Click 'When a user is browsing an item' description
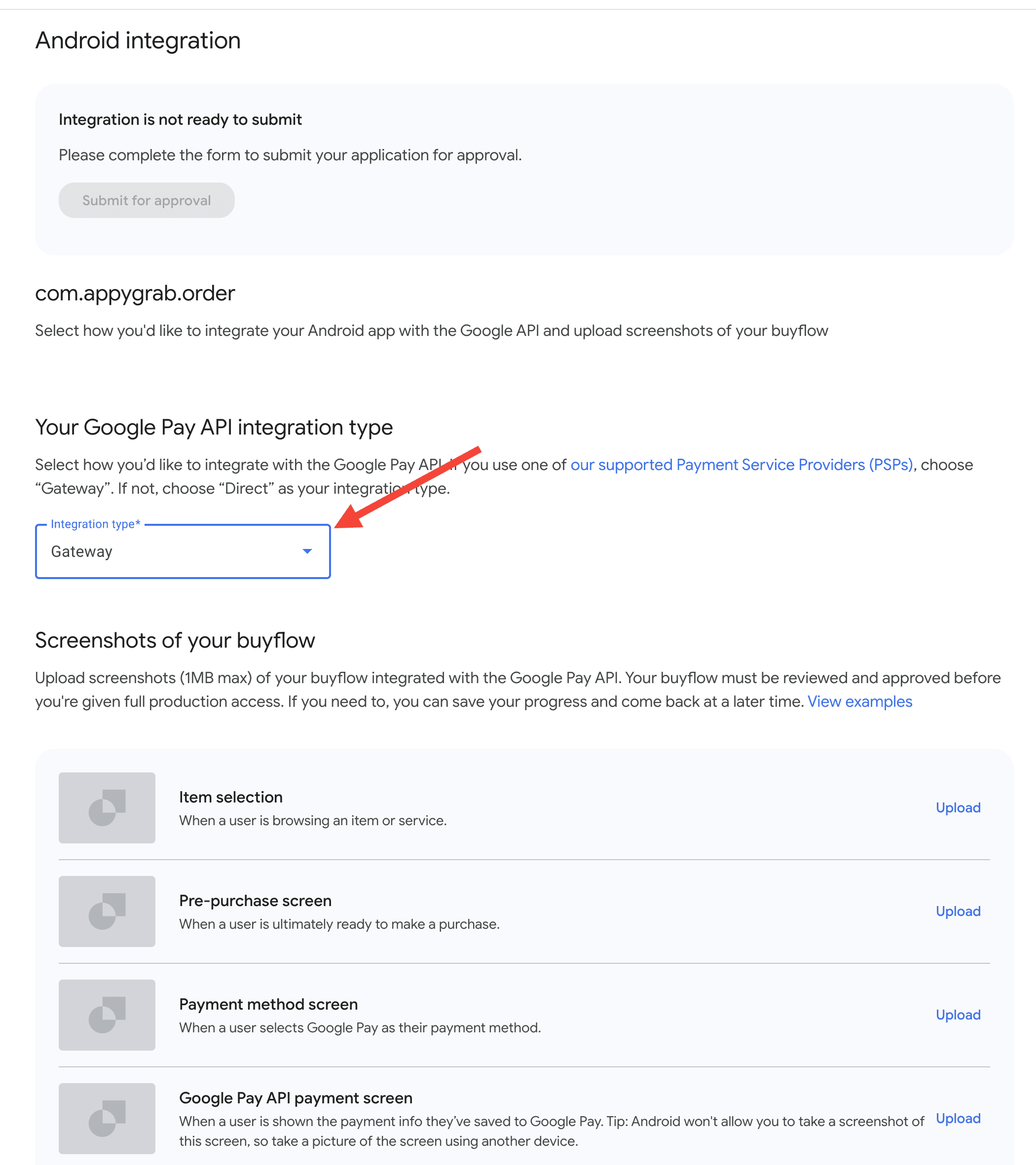 coord(313,821)
